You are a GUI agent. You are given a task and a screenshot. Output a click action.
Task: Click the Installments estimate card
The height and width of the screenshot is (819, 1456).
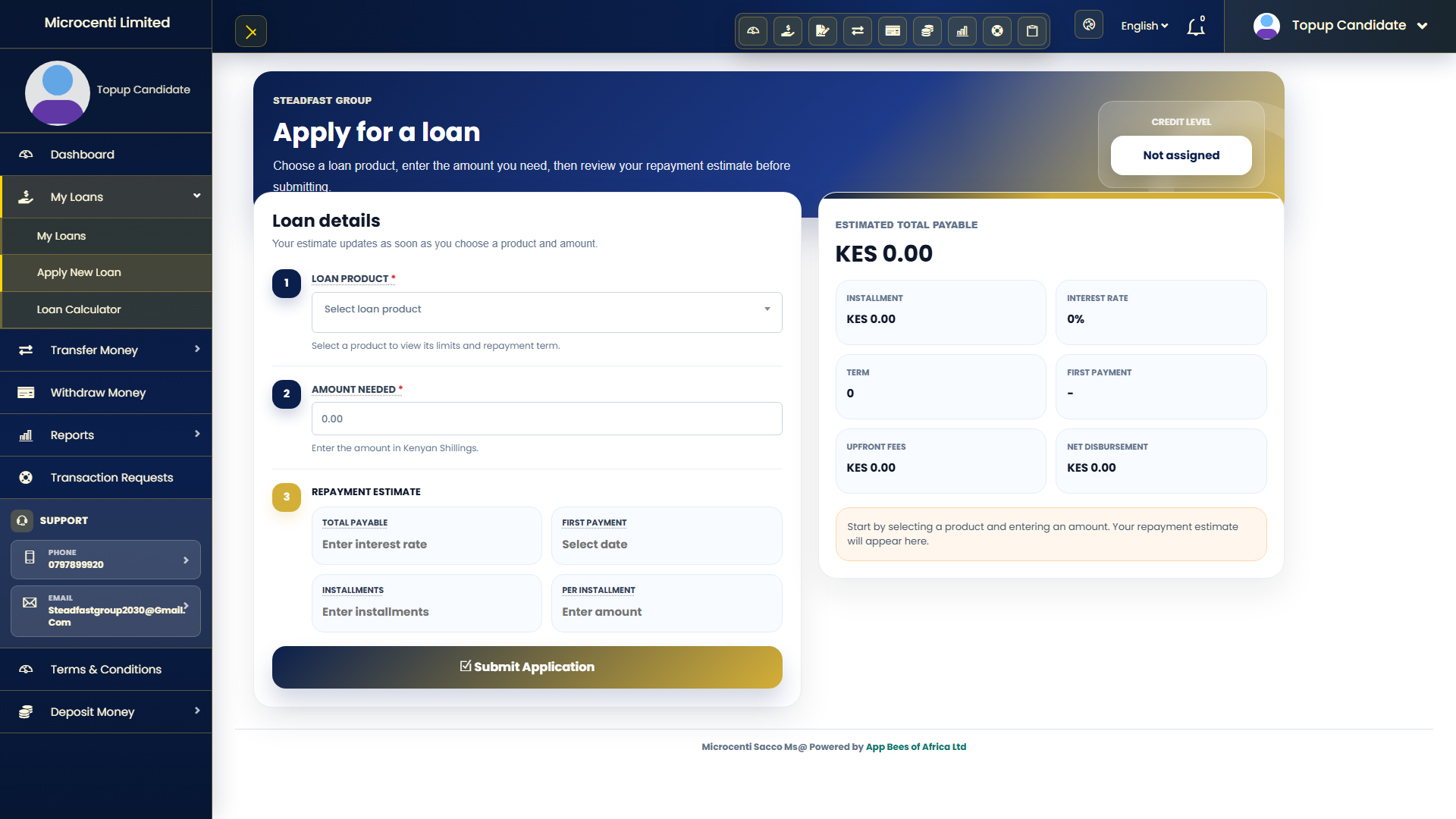click(427, 603)
